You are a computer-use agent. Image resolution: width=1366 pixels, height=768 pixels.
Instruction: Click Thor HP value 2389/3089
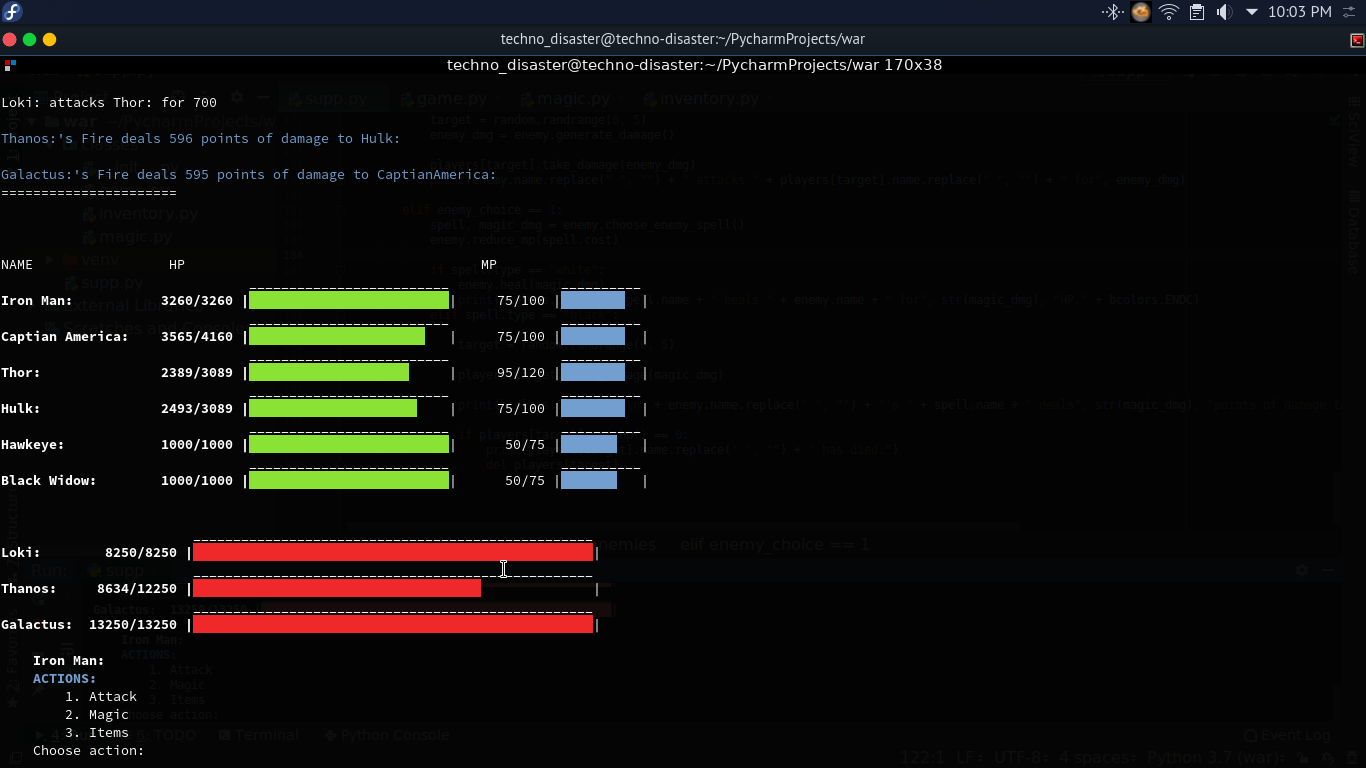(197, 372)
